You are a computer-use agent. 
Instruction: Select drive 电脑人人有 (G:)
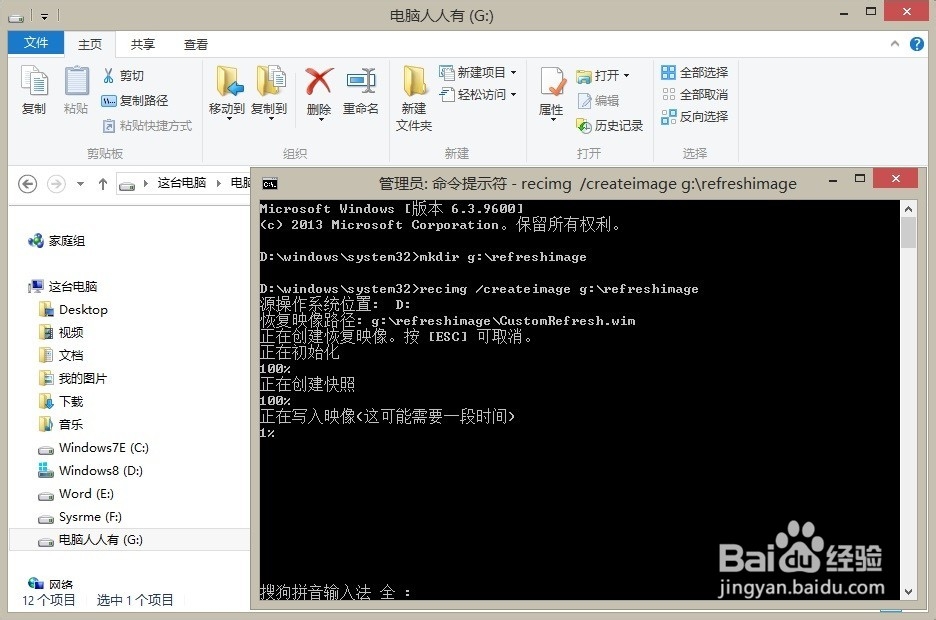[90, 540]
